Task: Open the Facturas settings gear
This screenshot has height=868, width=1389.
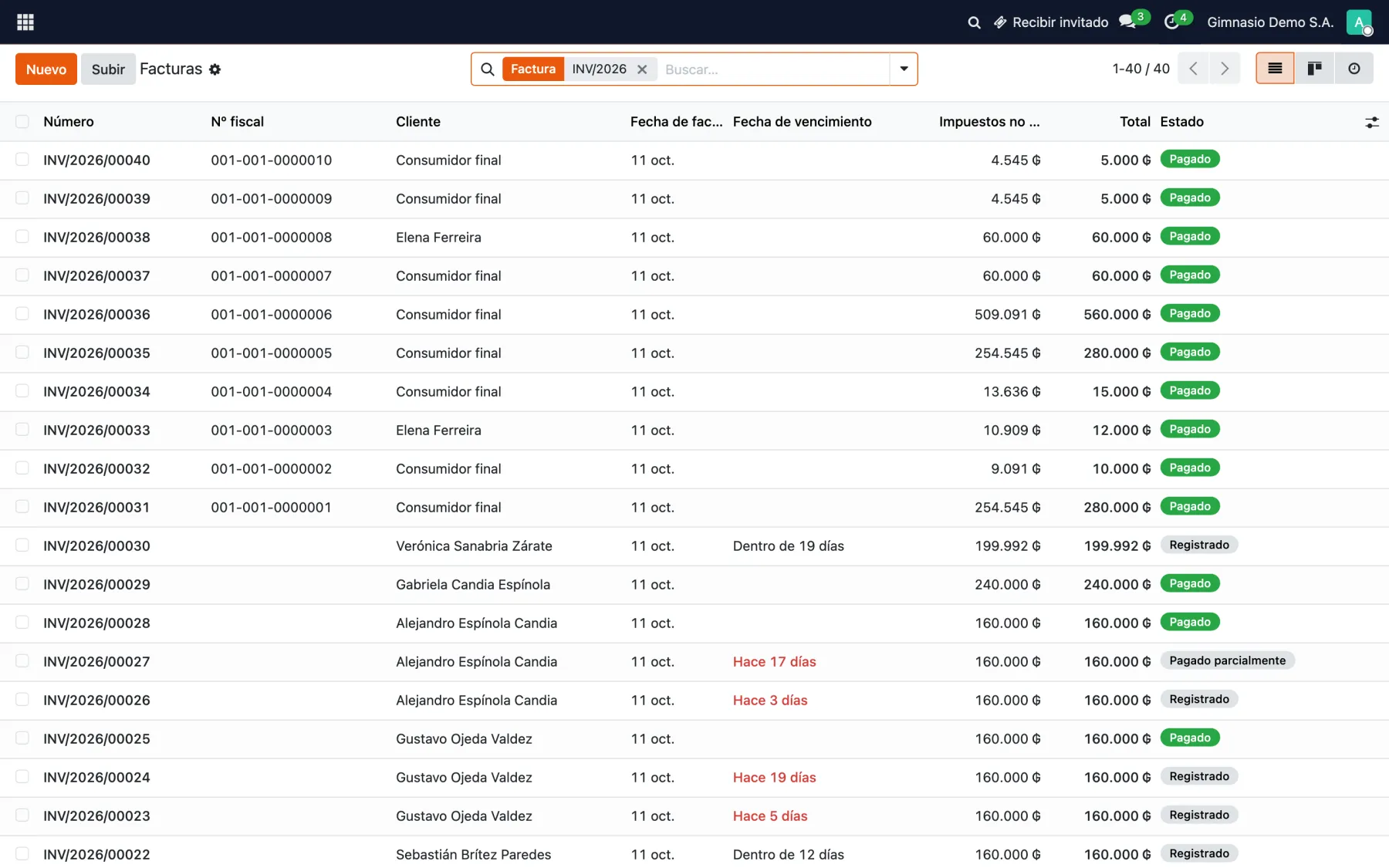Action: (x=215, y=69)
